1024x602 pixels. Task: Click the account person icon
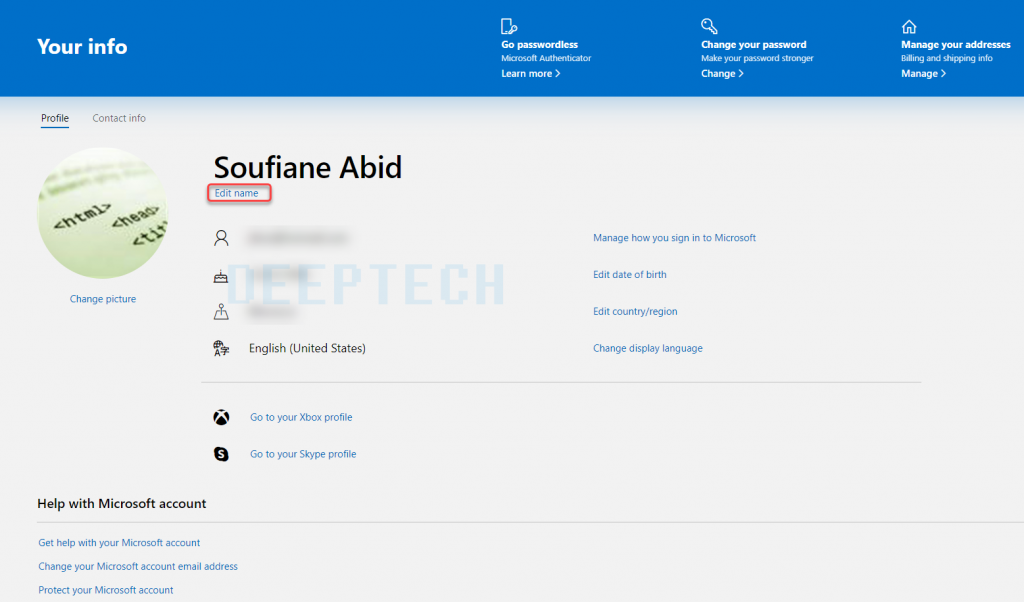click(x=221, y=238)
